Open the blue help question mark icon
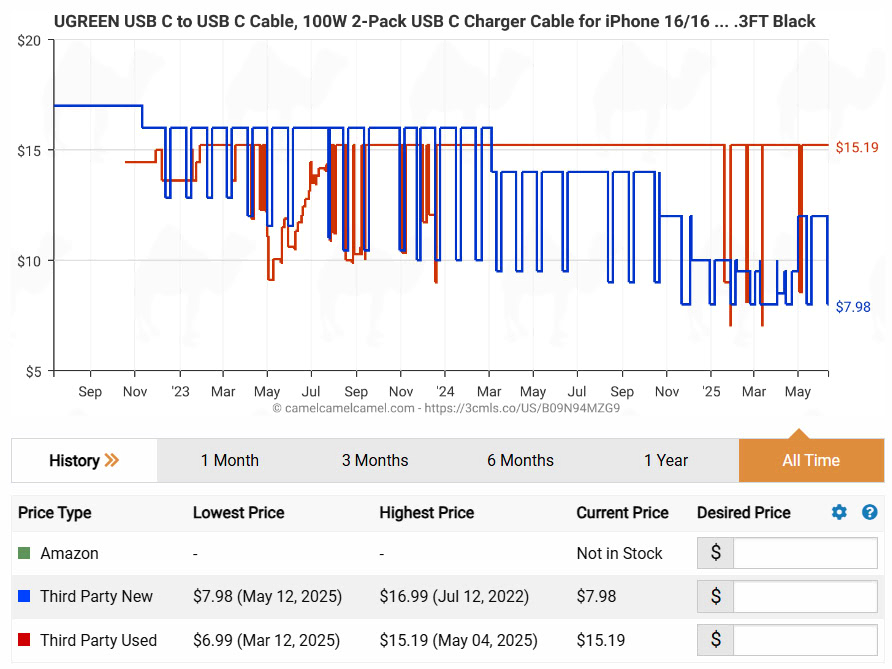 pos(869,512)
